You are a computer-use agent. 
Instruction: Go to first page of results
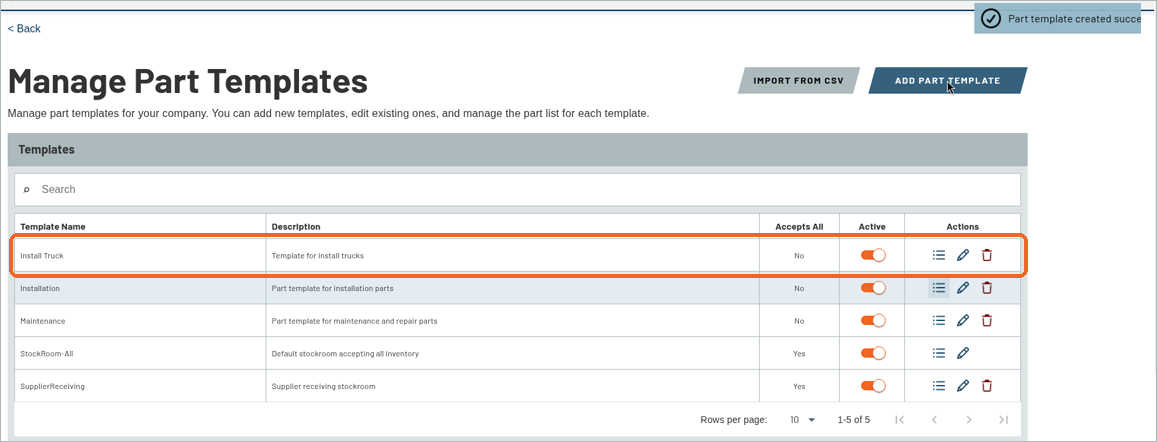tap(899, 420)
